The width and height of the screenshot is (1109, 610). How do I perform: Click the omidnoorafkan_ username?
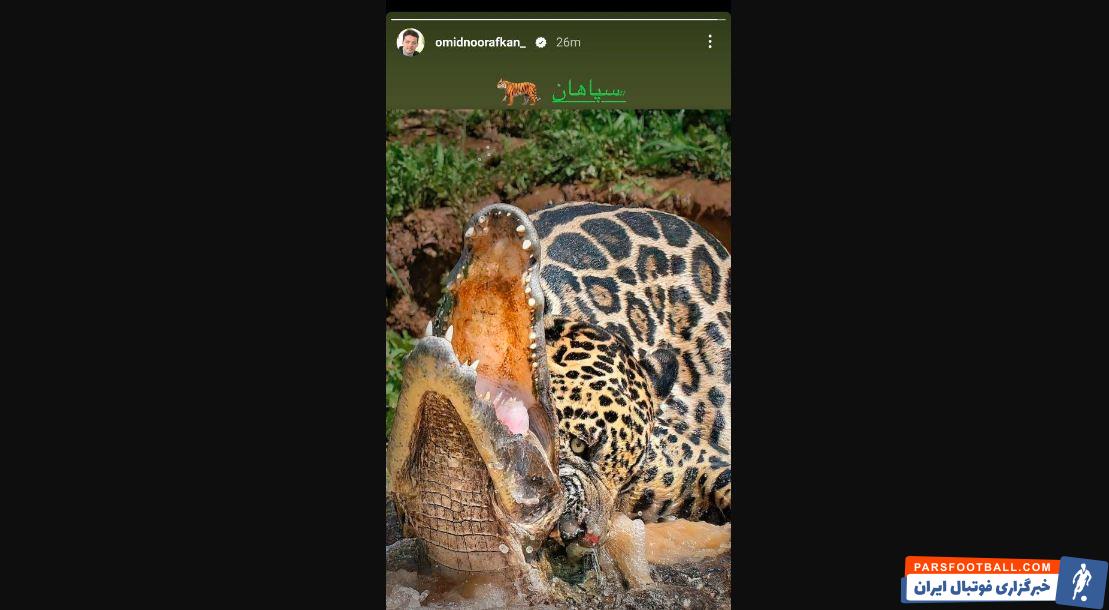(x=480, y=42)
